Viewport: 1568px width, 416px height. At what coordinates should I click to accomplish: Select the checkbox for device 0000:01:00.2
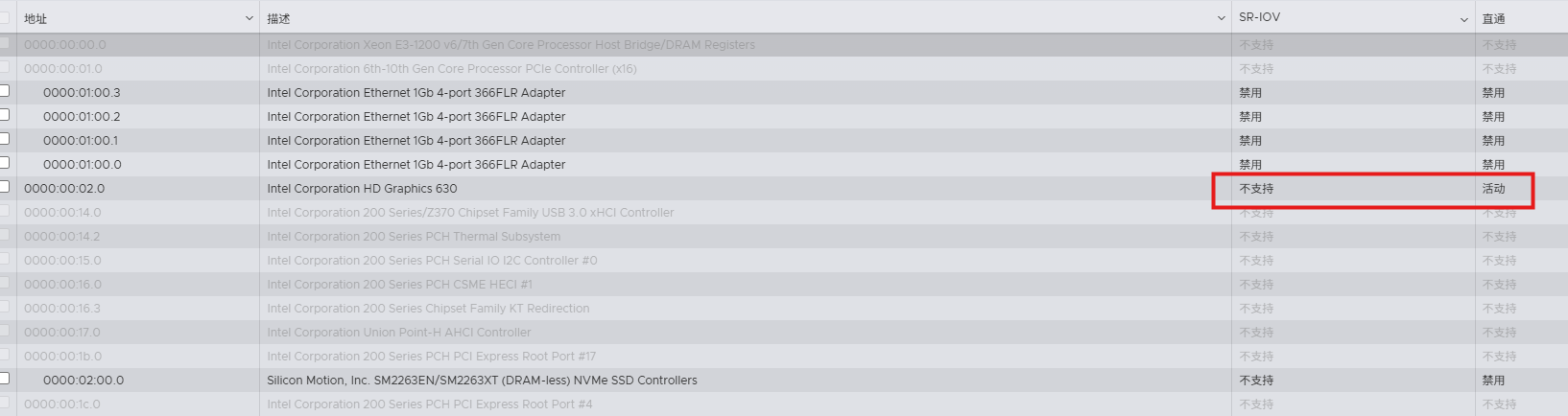(x=5, y=115)
